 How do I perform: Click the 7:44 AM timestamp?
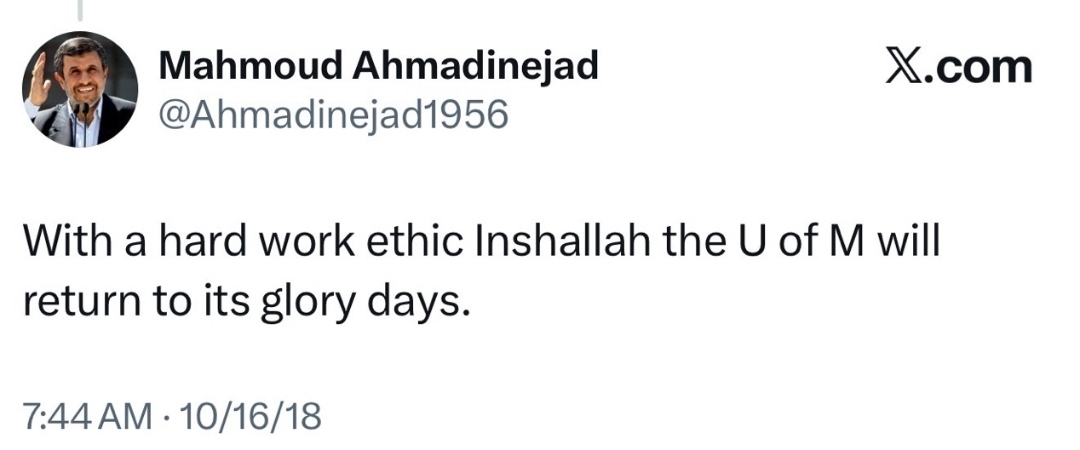[86, 414]
